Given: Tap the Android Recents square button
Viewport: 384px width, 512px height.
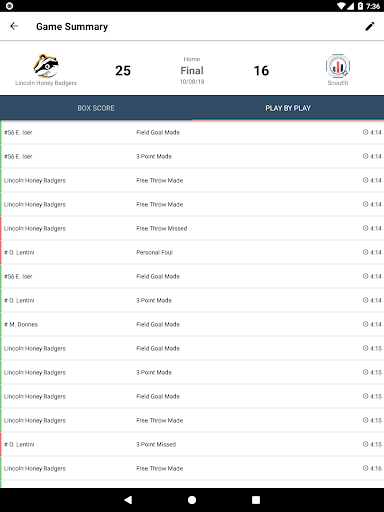Looking at the screenshot, I should [x=256, y=500].
